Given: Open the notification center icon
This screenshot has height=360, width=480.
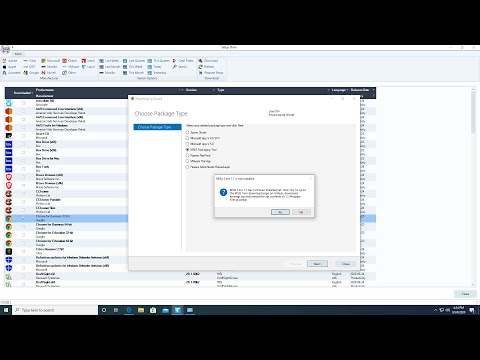Looking at the screenshot, I should click(472, 310).
